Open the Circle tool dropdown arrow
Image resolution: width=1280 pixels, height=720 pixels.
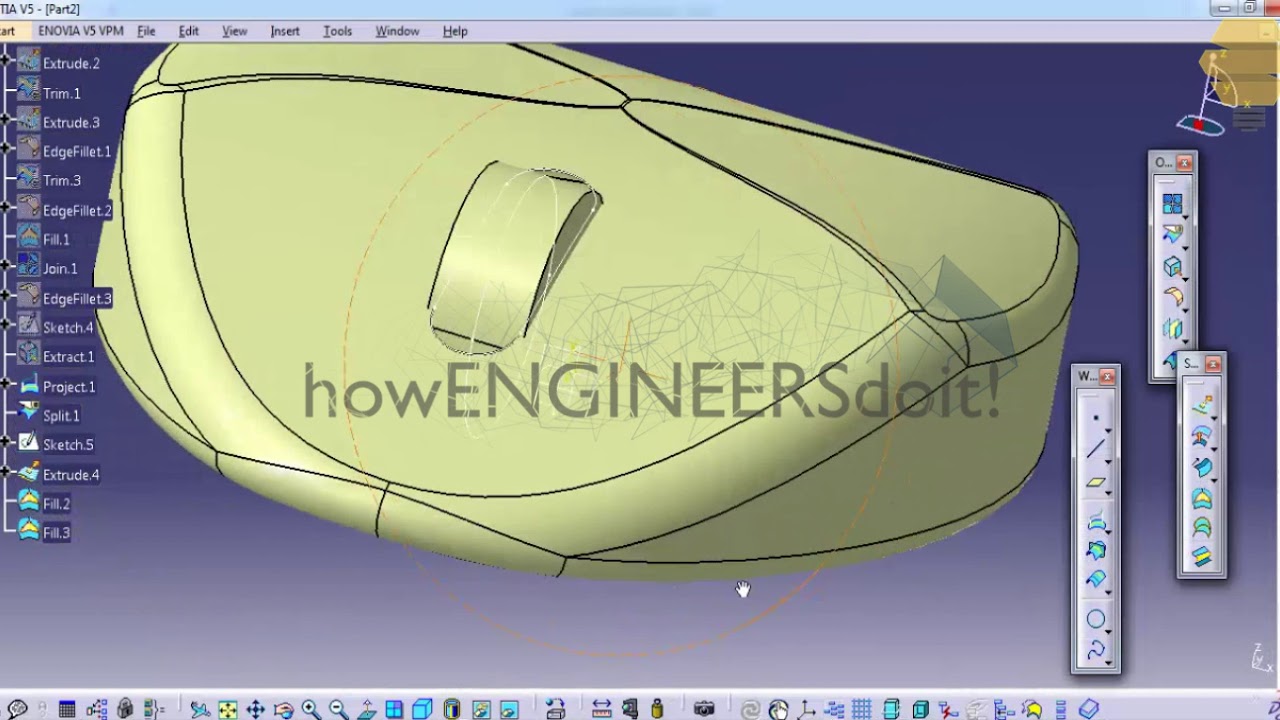pyautogui.click(x=1108, y=630)
